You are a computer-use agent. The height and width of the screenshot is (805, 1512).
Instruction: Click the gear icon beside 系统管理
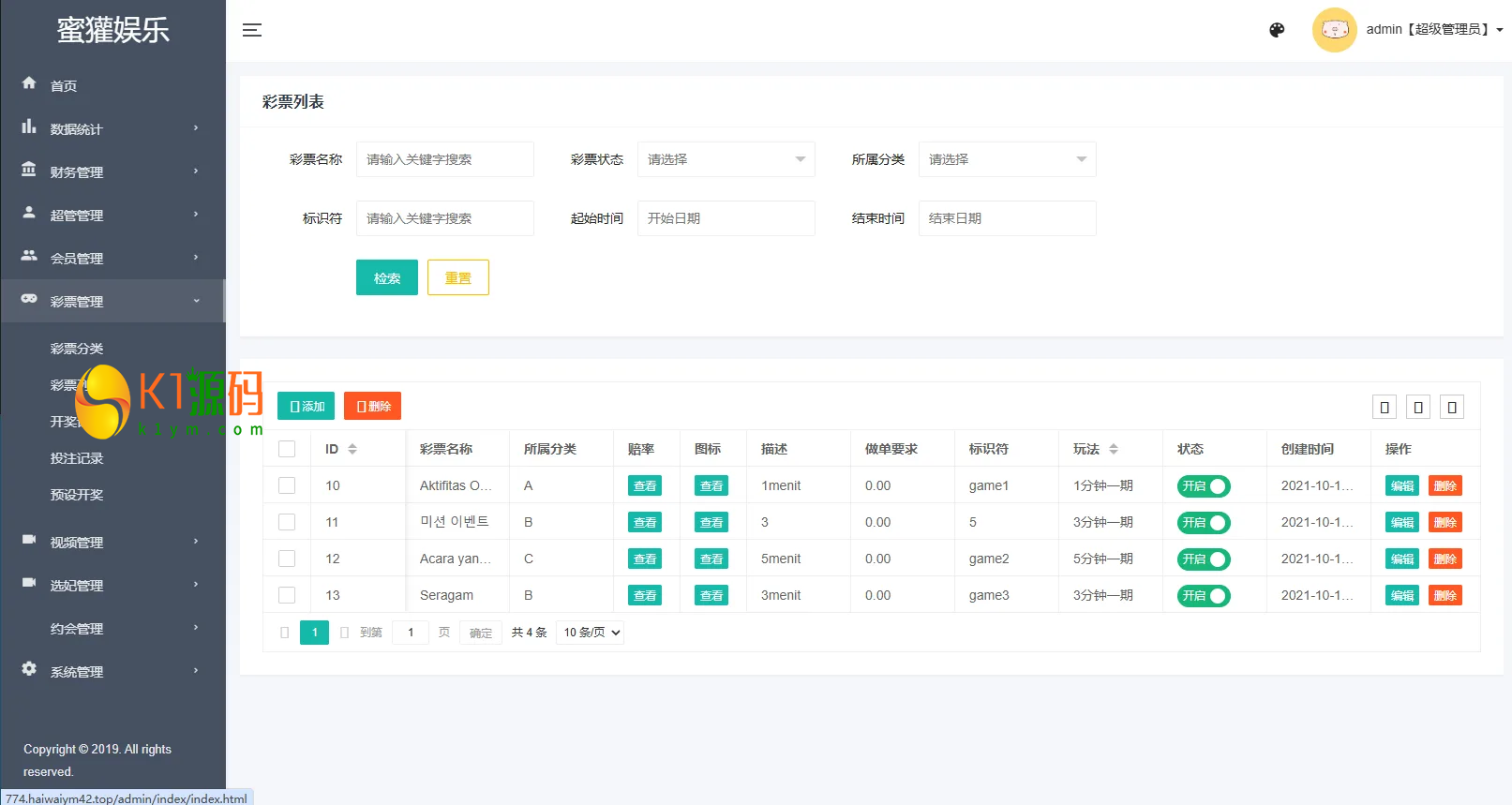tap(29, 669)
